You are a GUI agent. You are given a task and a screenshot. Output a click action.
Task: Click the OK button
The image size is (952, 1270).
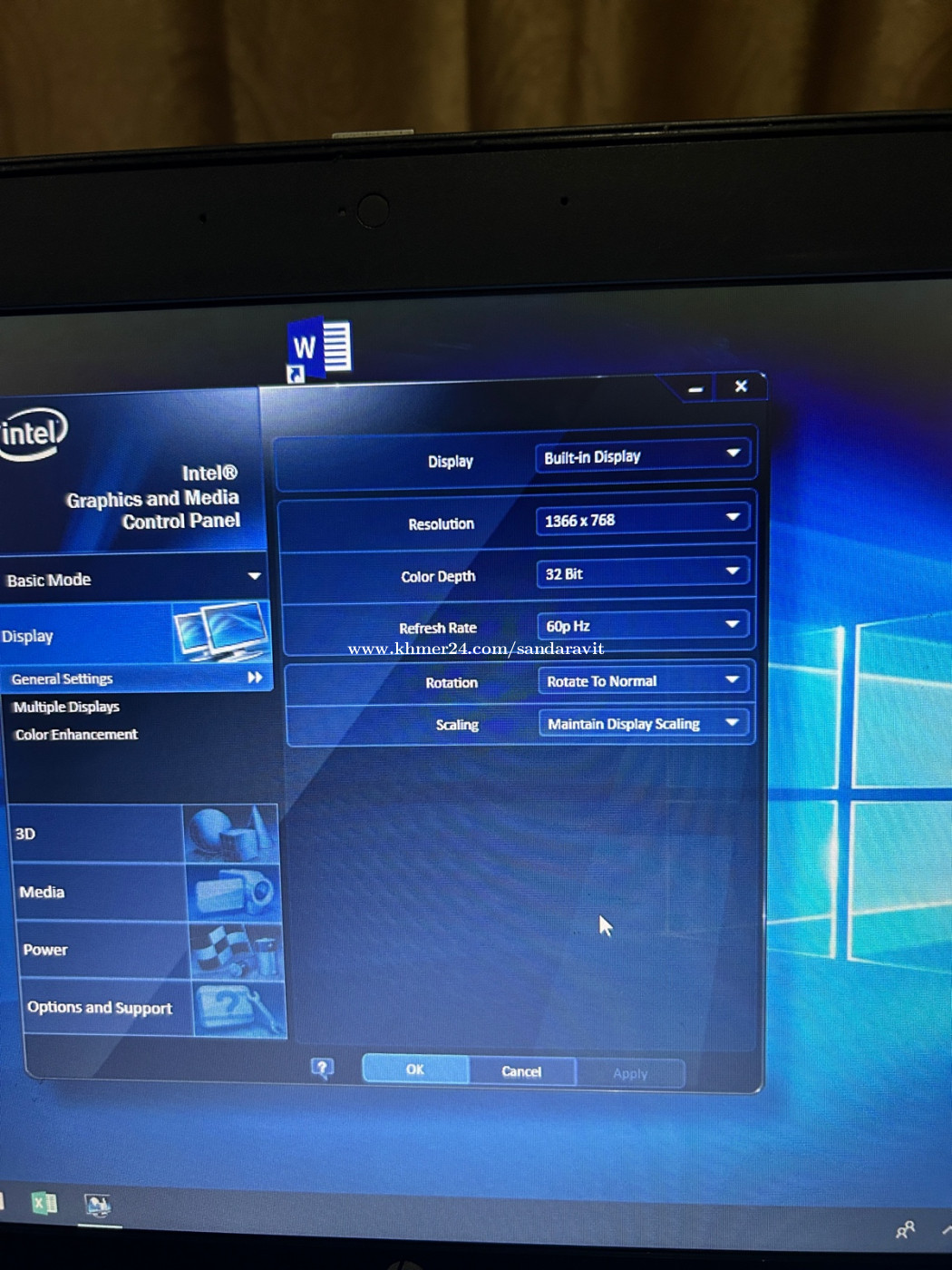[415, 1070]
